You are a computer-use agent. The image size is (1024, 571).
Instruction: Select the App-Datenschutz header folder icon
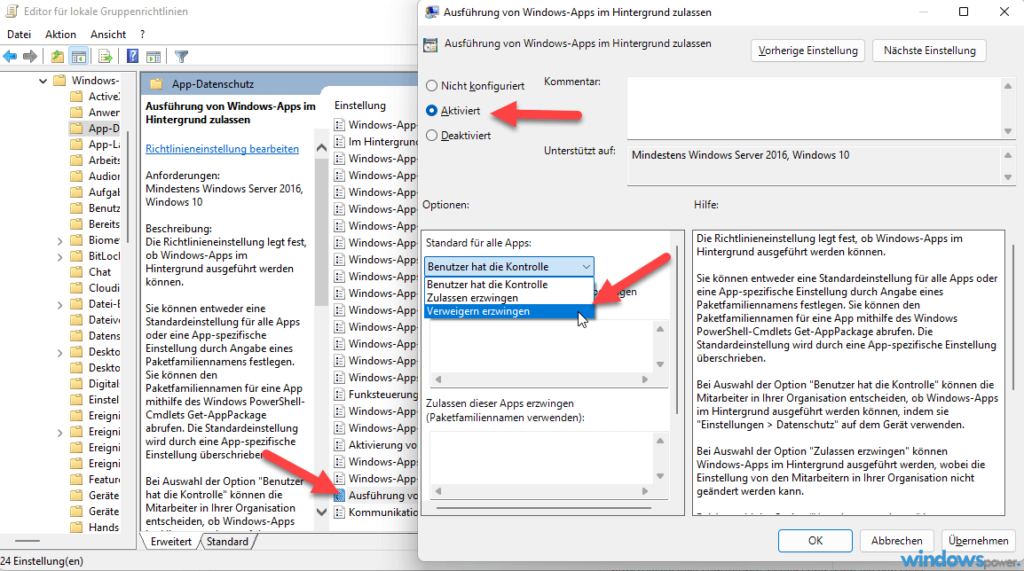156,84
